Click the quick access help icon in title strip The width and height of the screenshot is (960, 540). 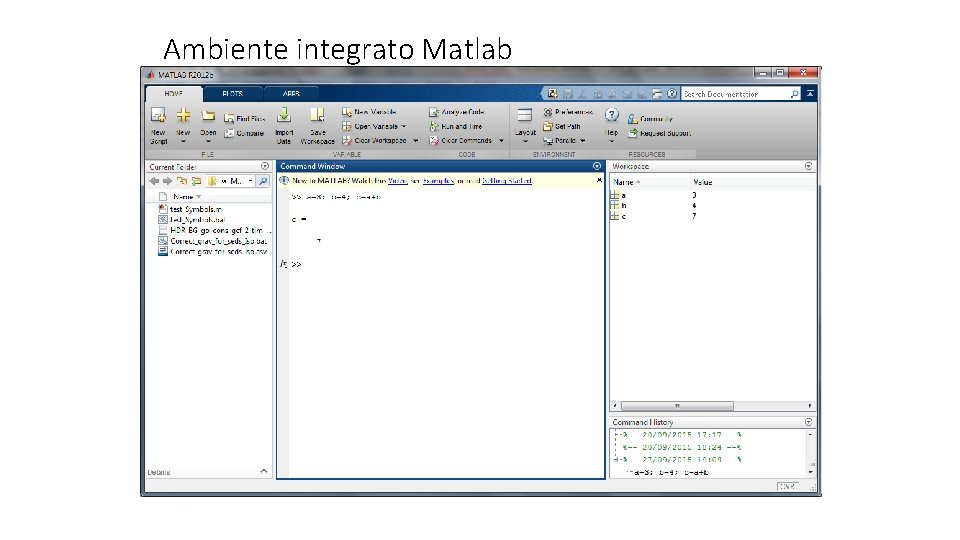click(x=672, y=94)
